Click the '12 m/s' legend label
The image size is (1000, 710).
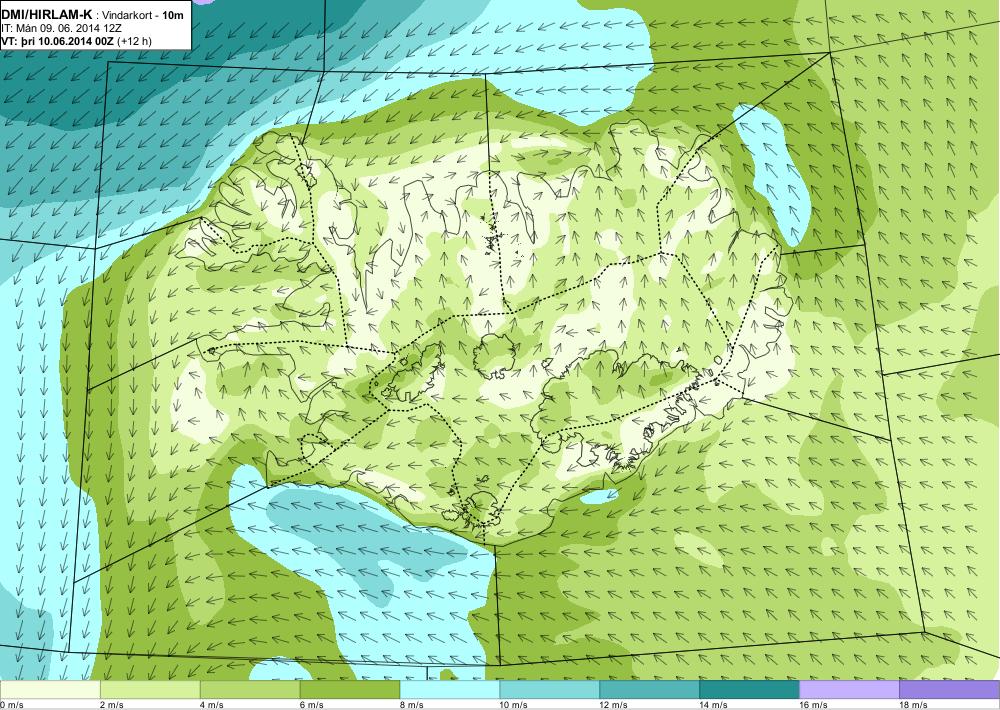pyautogui.click(x=614, y=705)
